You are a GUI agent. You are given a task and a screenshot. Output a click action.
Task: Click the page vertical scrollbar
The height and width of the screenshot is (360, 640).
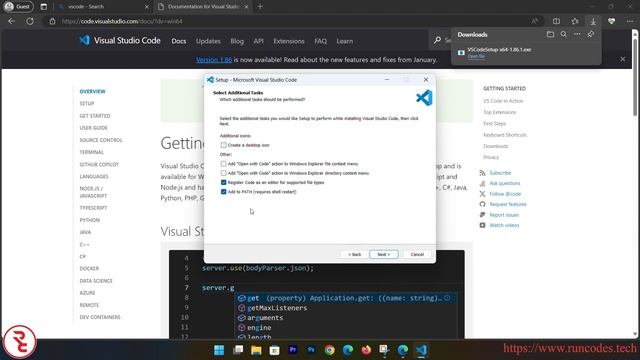(635, 76)
